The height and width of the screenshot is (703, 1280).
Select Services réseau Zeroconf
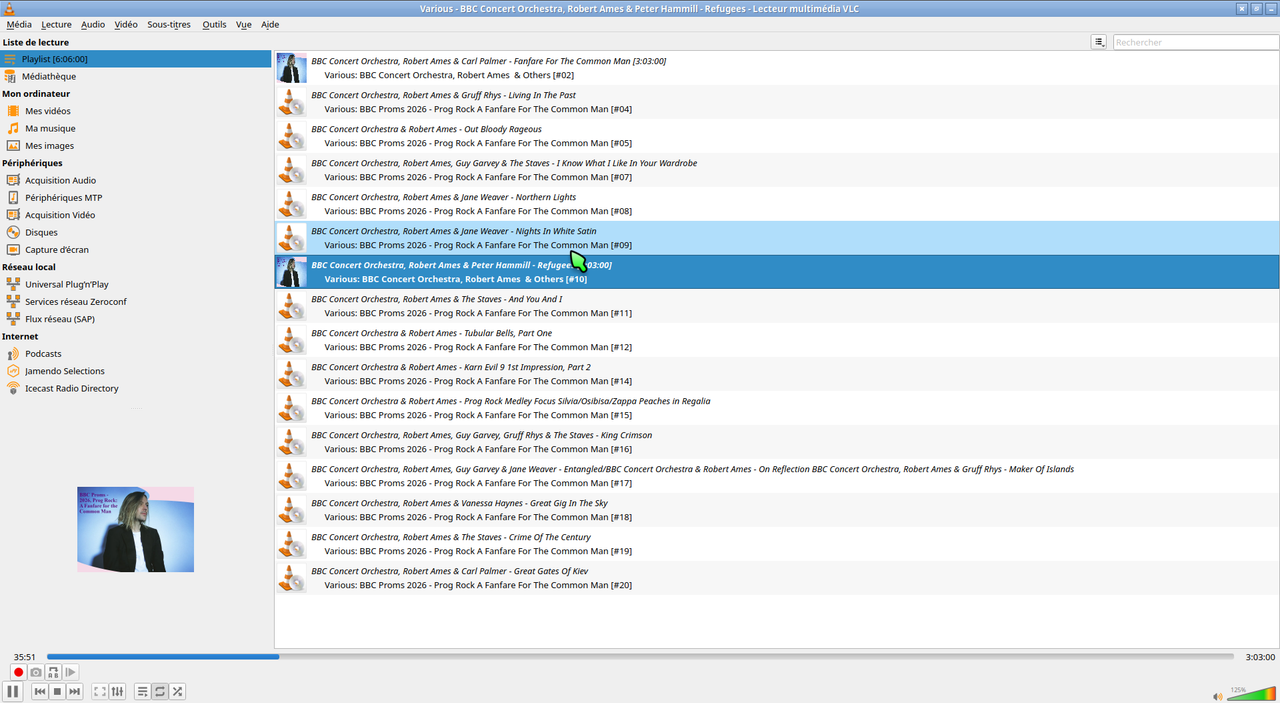click(x=136, y=301)
